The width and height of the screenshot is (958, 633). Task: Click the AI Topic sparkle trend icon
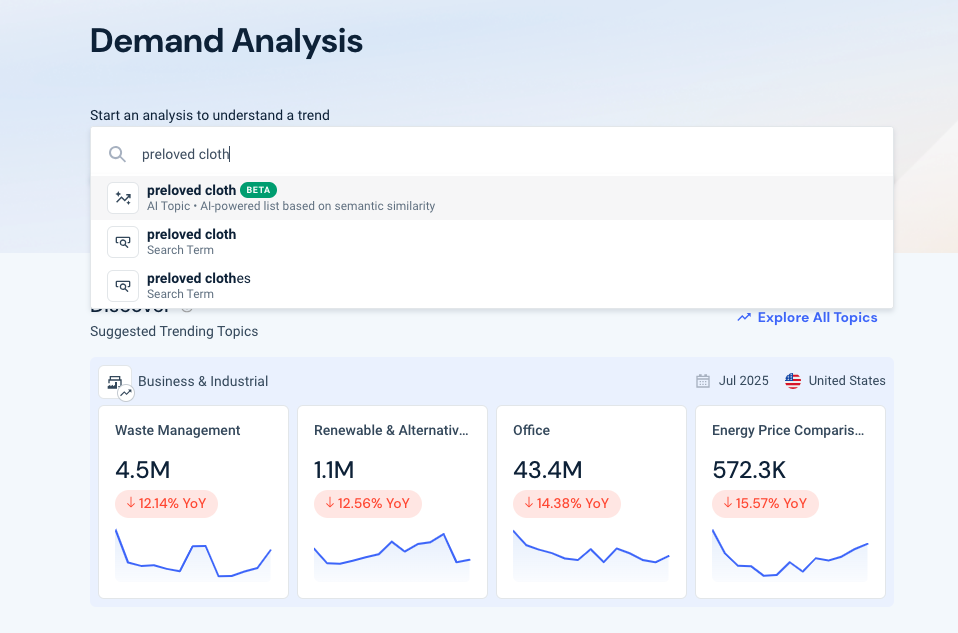(x=123, y=198)
